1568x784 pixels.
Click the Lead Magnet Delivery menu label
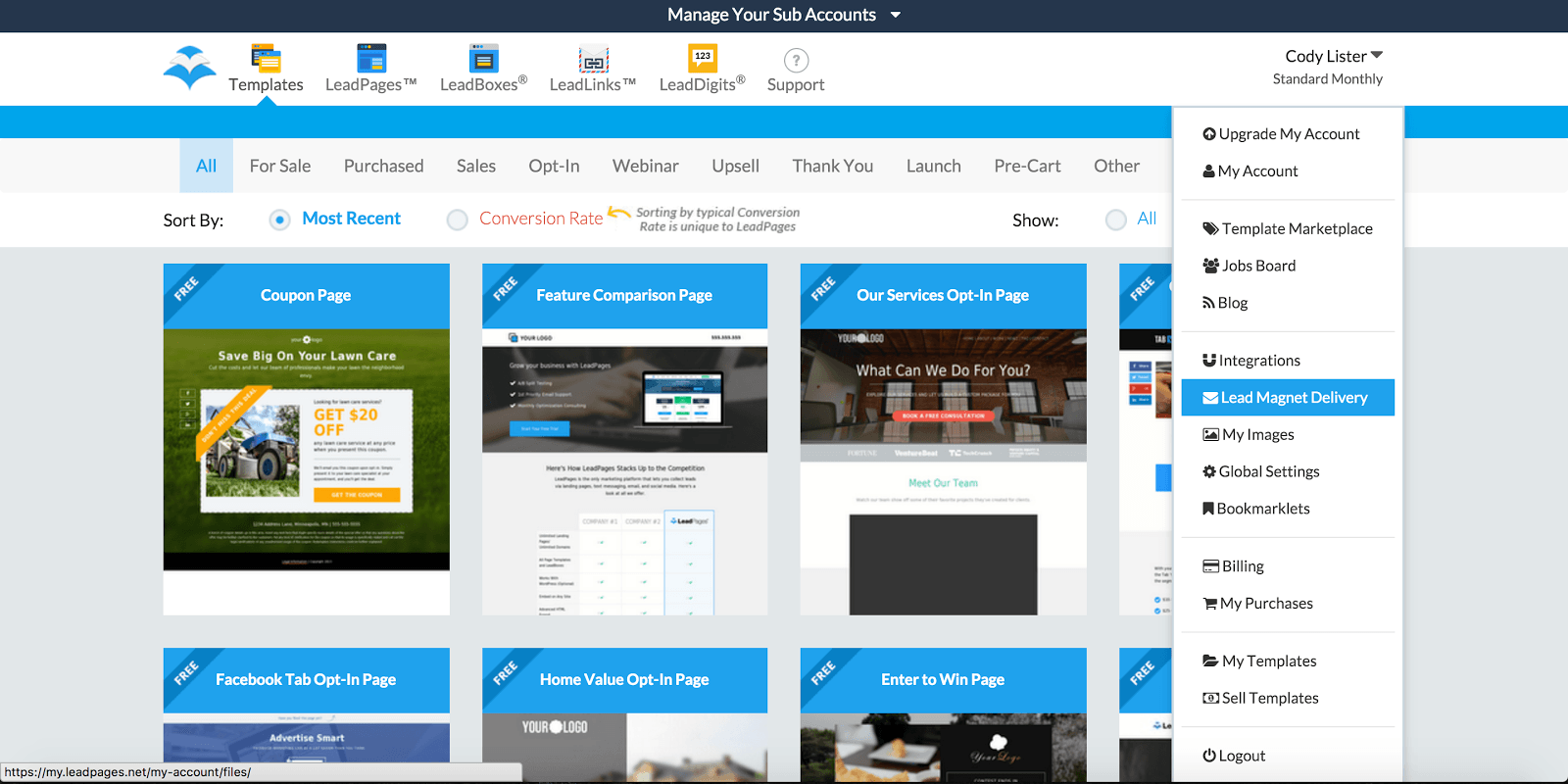click(x=1295, y=398)
